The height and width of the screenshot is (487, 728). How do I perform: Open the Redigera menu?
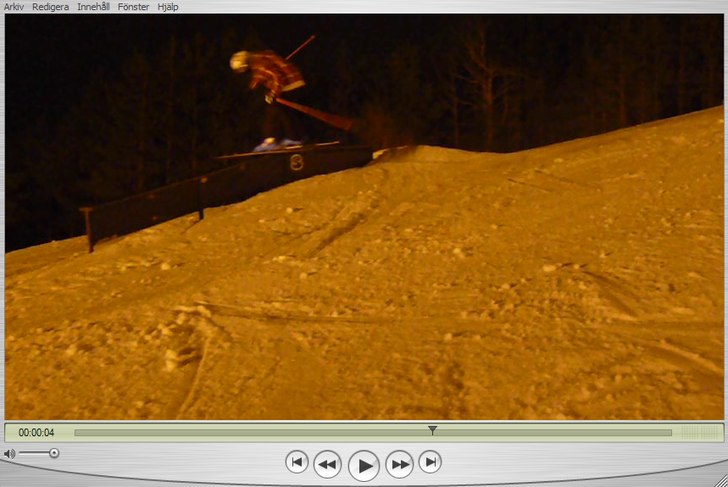tap(51, 6)
